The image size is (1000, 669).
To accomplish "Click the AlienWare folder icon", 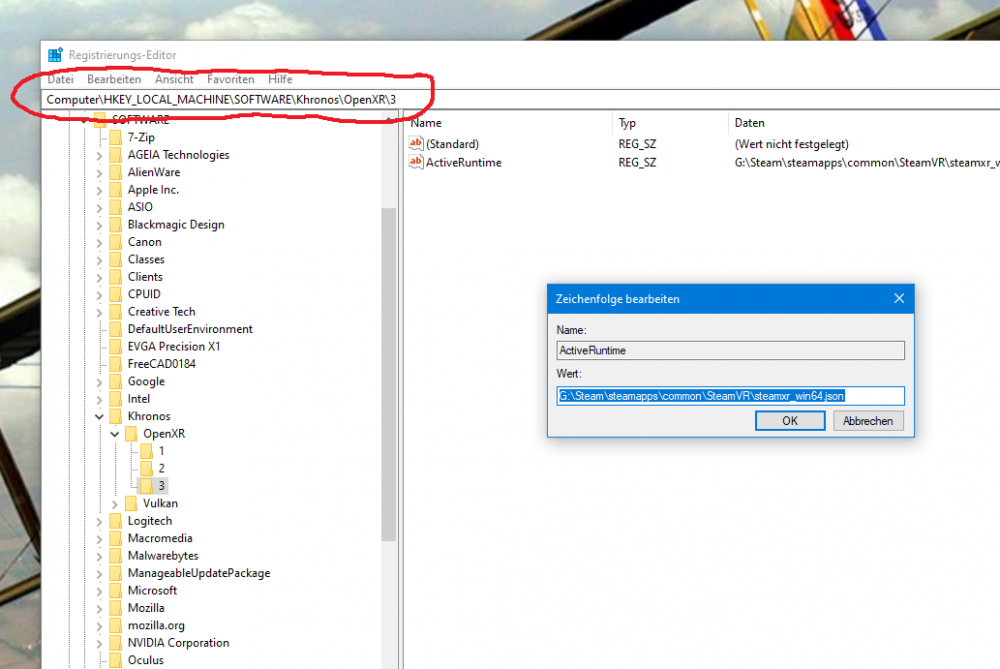I will [115, 172].
